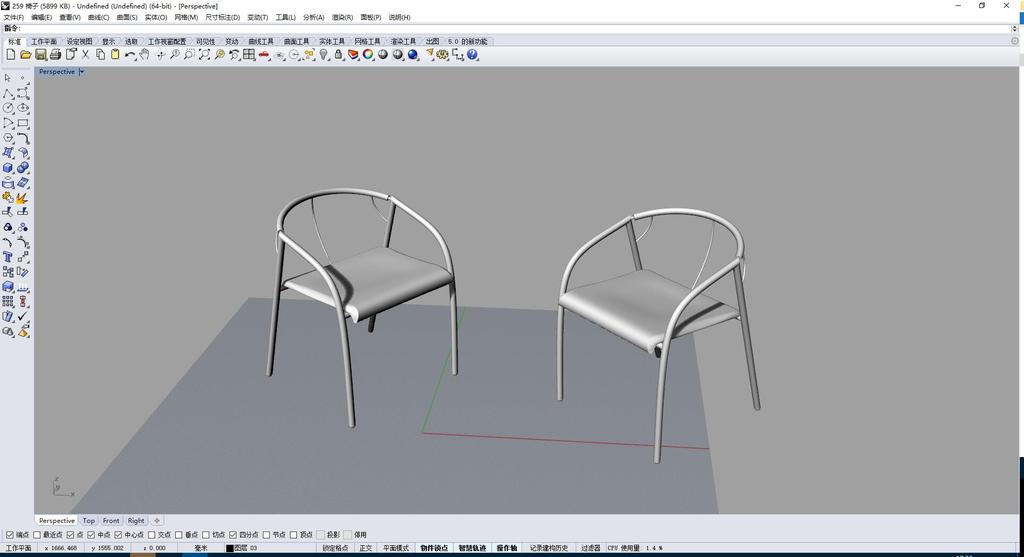Select the arrow pointer tool in left toolbar

[8, 78]
